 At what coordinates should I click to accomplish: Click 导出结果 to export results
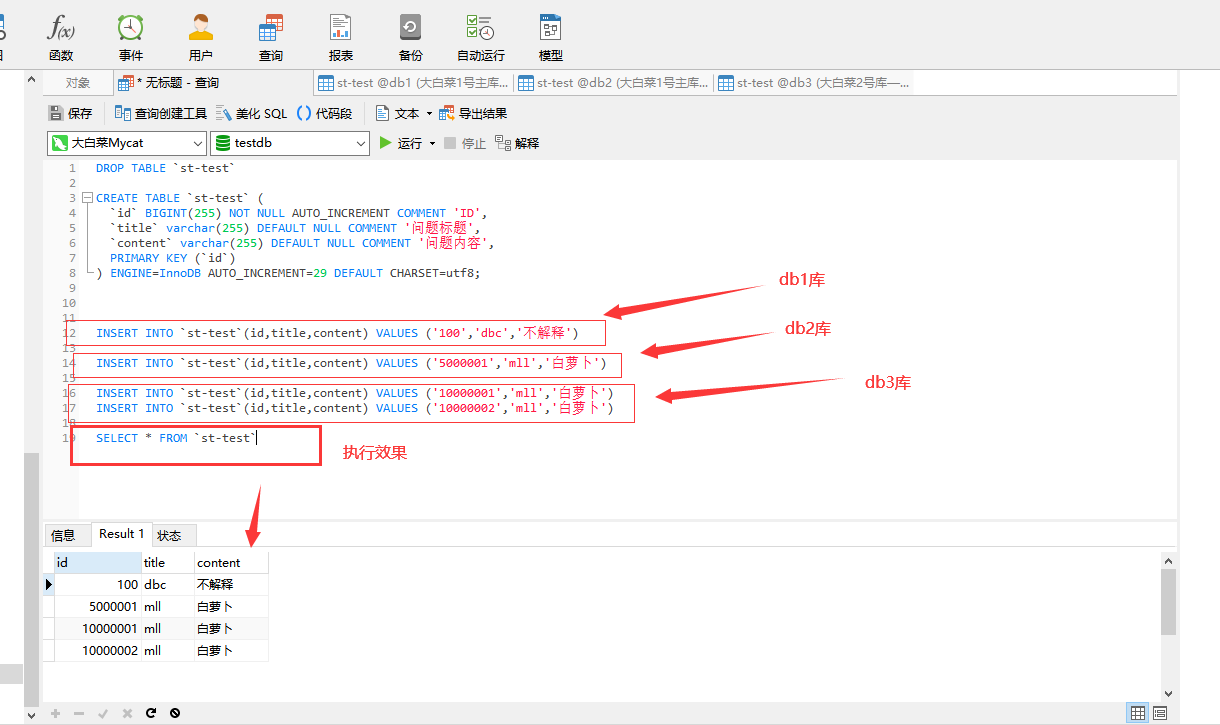click(473, 114)
